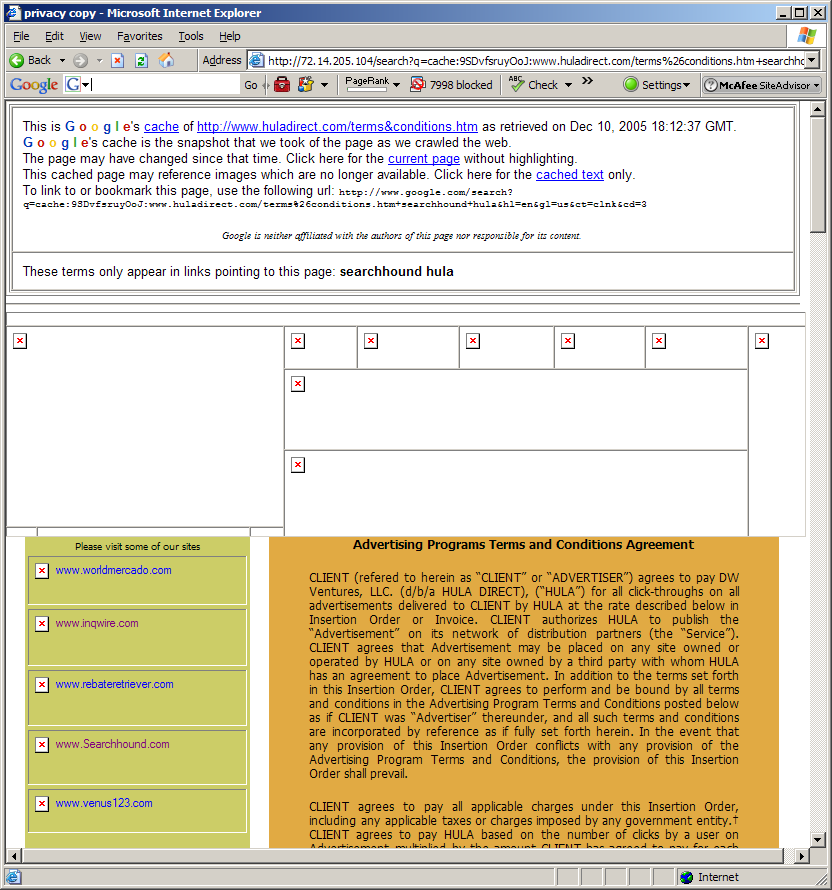Go to the Home page icon

click(166, 60)
